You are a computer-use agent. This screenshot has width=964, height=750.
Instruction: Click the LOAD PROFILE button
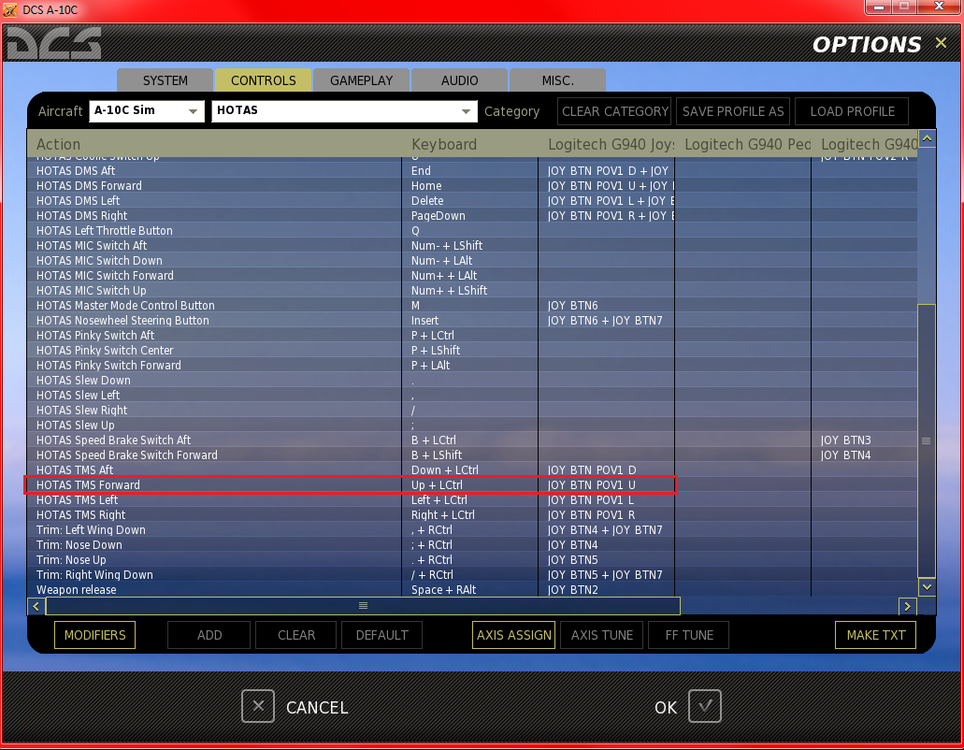(x=852, y=111)
